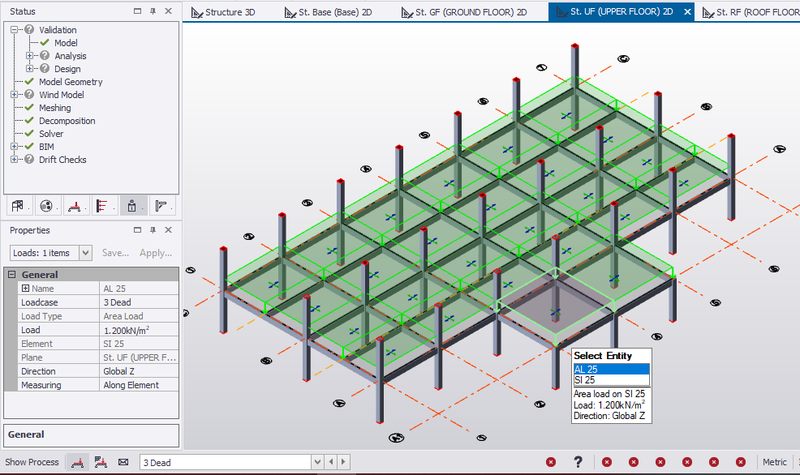This screenshot has height=475, width=800.
Task: Close the Properties panel
Action: pos(168,230)
